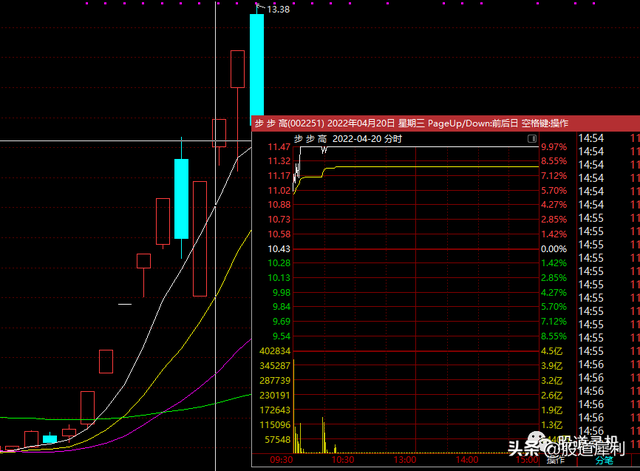Click the 115096 volume axis label
Screen dimensions: 640x471
tap(275, 425)
